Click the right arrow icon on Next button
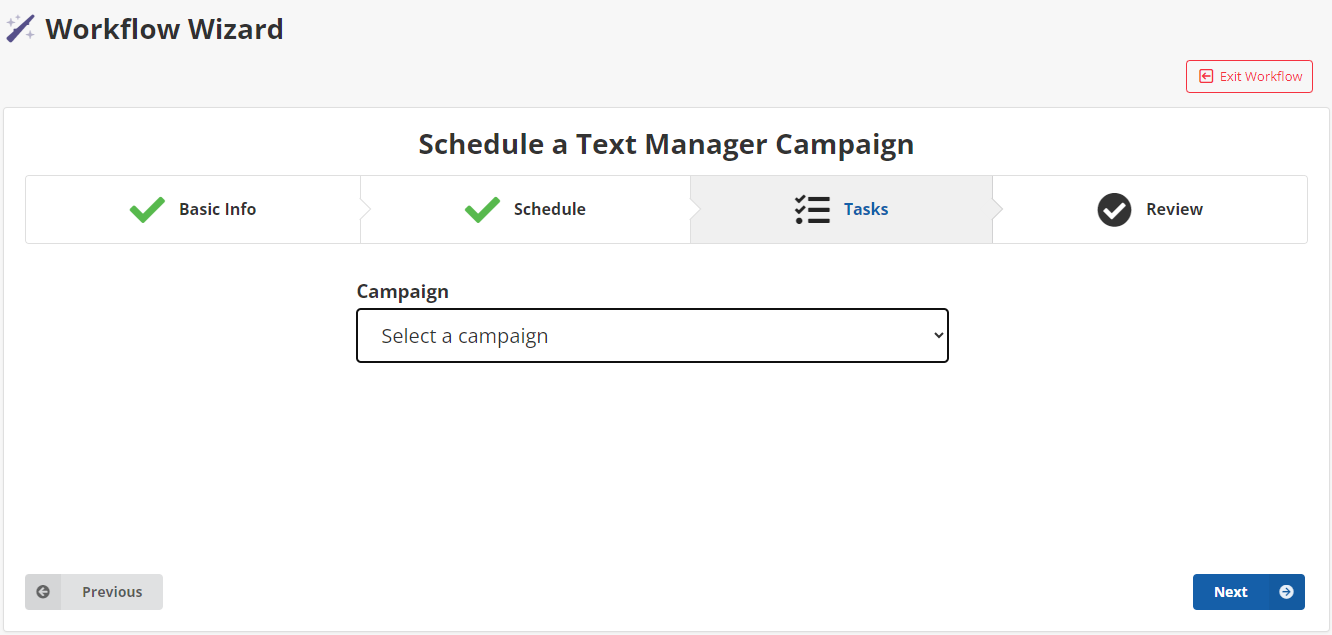Screen dimensions: 1332x635 (1286, 592)
